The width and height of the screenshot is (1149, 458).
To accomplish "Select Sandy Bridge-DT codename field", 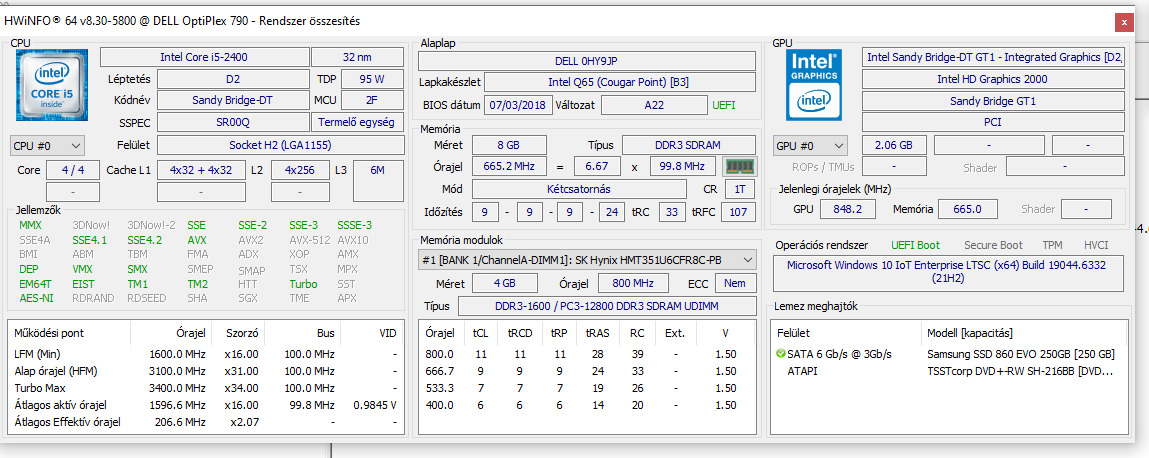I will [234, 100].
